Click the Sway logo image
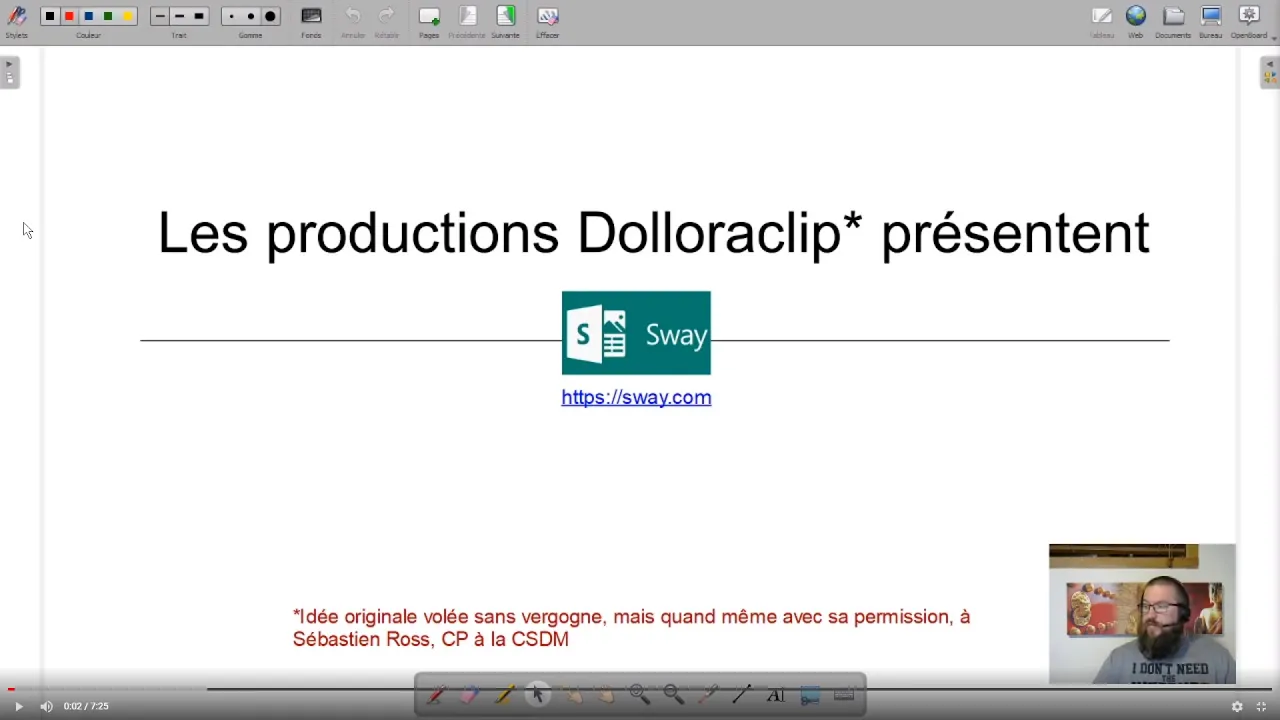The width and height of the screenshot is (1280, 720). coord(636,333)
